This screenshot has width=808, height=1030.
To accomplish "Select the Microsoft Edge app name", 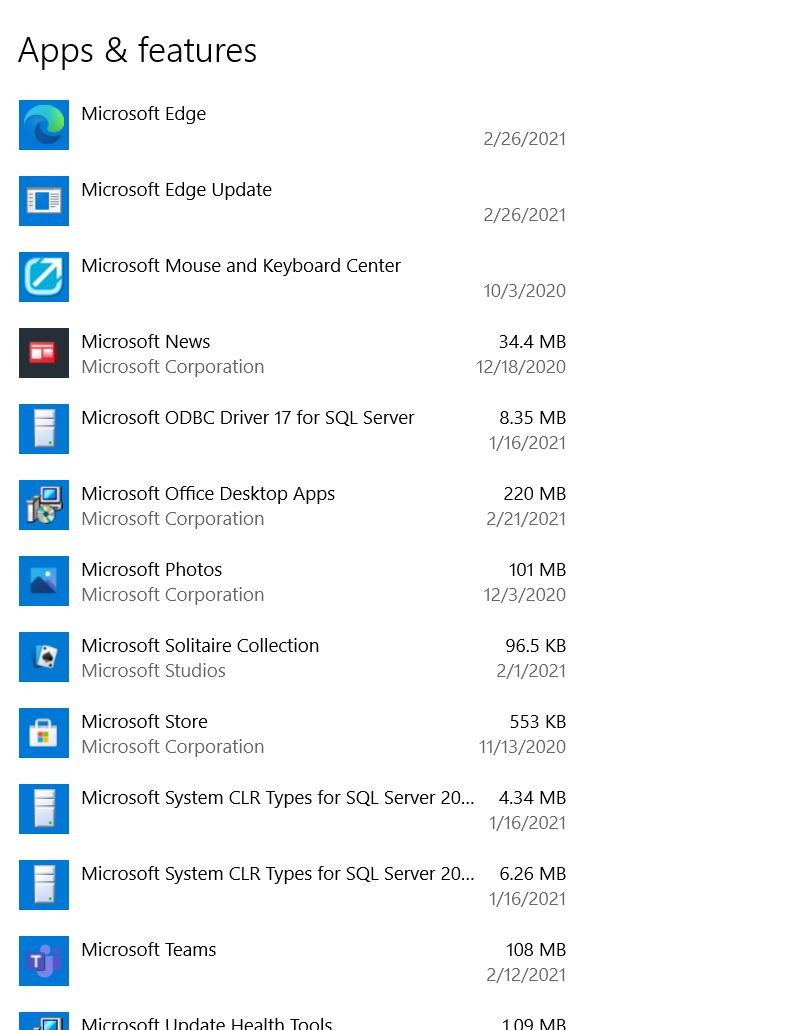I will point(144,114).
